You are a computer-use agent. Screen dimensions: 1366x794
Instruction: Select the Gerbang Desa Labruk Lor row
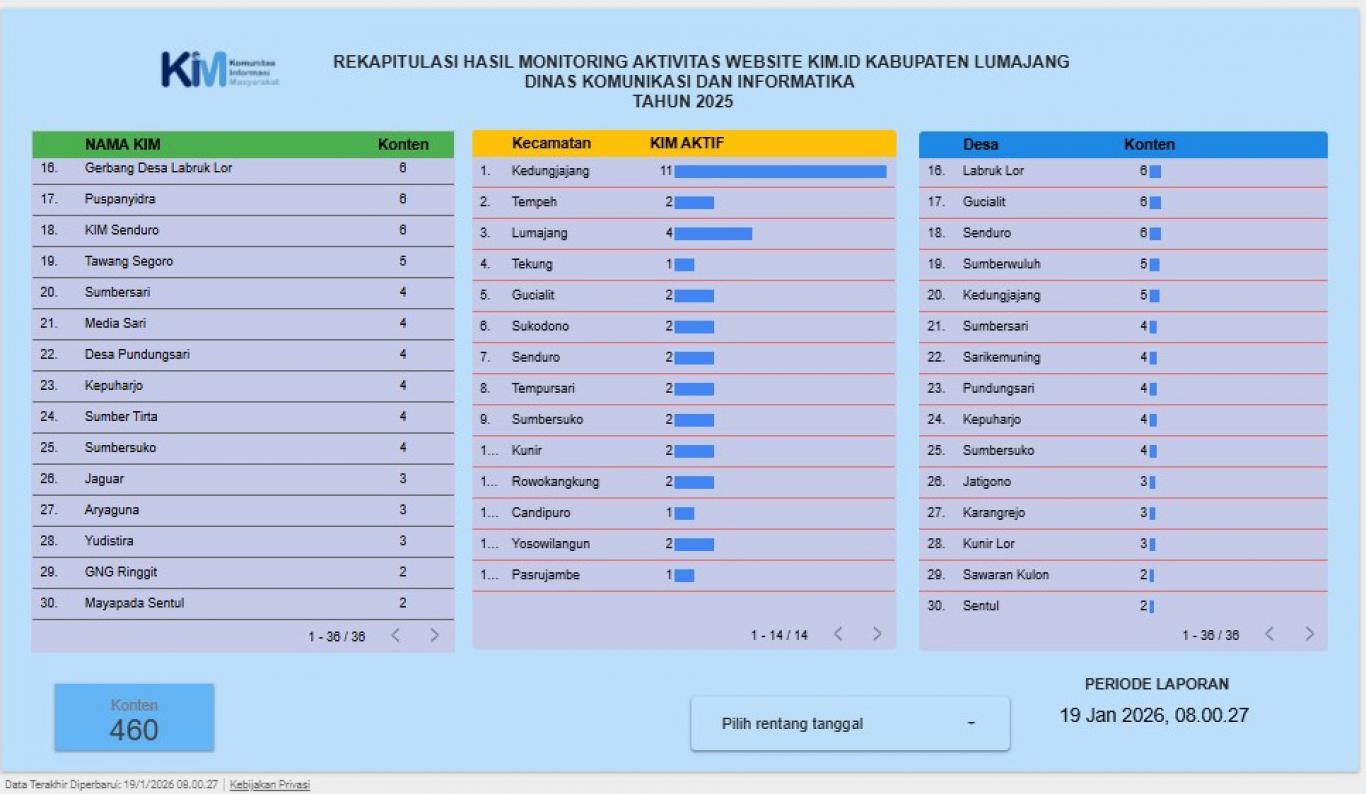158,168
